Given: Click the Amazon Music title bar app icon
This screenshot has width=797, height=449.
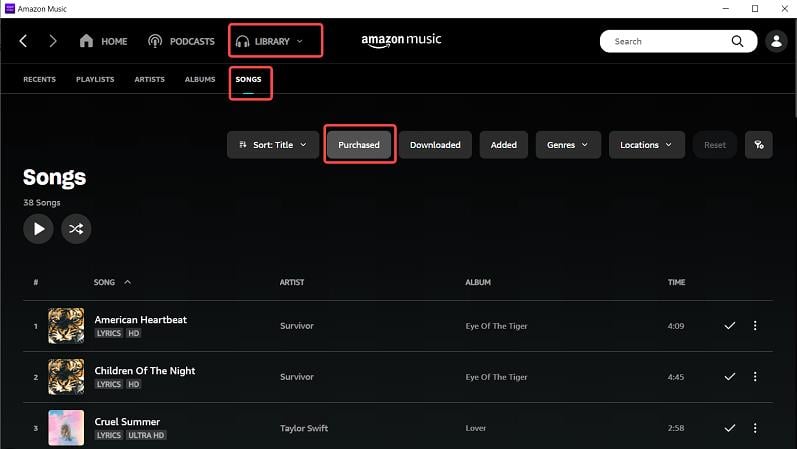Looking at the screenshot, I should (10, 9).
